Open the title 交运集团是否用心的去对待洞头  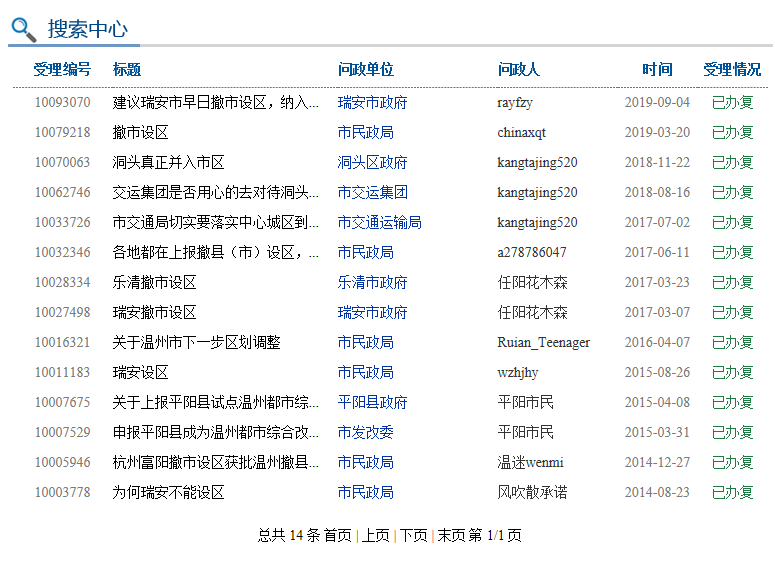(215, 192)
